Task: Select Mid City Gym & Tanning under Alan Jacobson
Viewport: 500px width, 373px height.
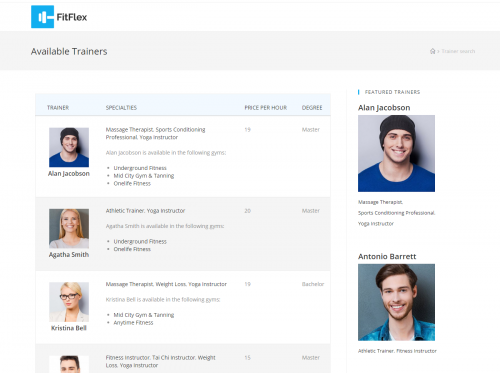Action: click(x=144, y=176)
